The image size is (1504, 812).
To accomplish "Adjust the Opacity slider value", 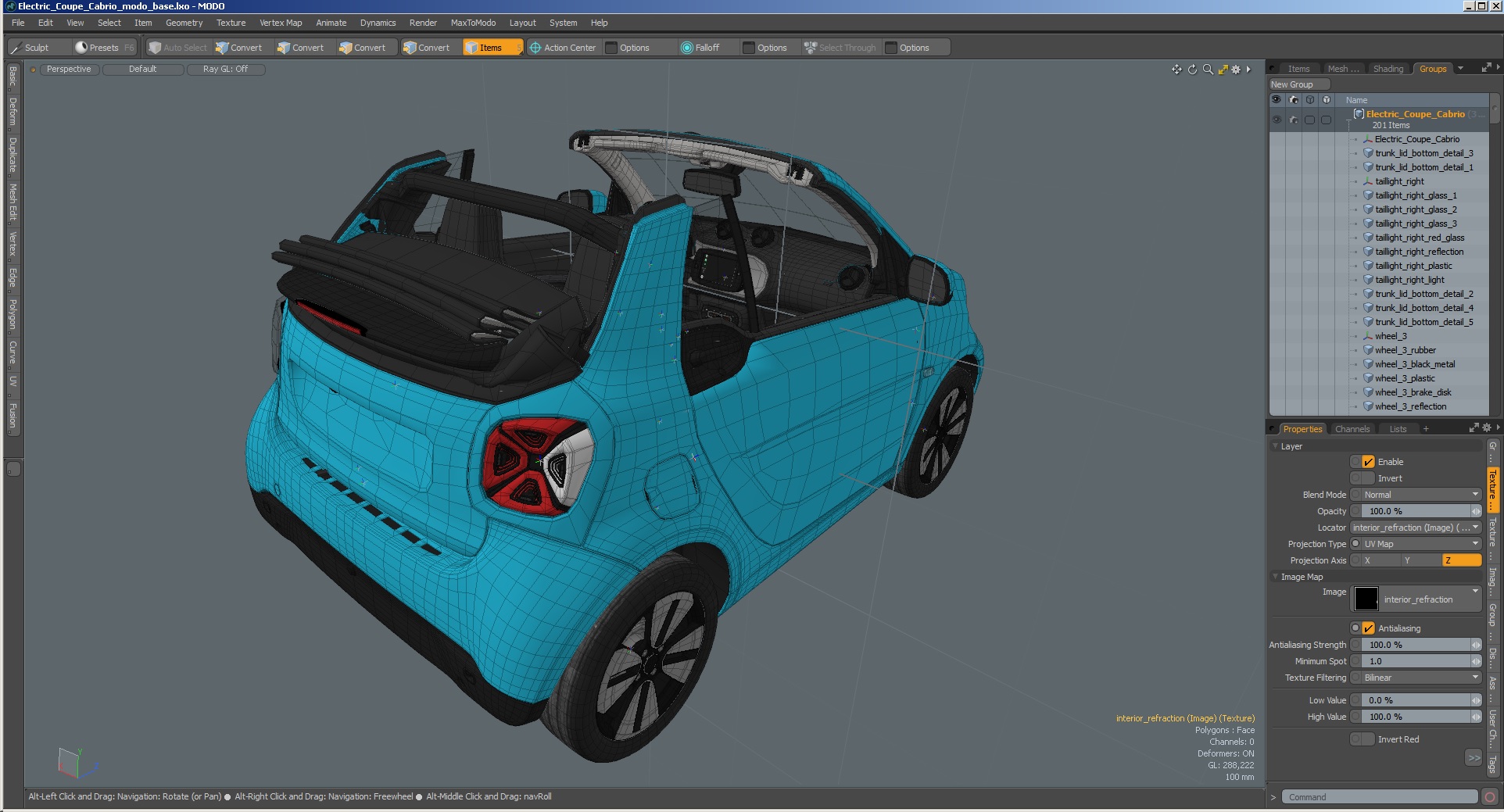I will coord(1421,511).
